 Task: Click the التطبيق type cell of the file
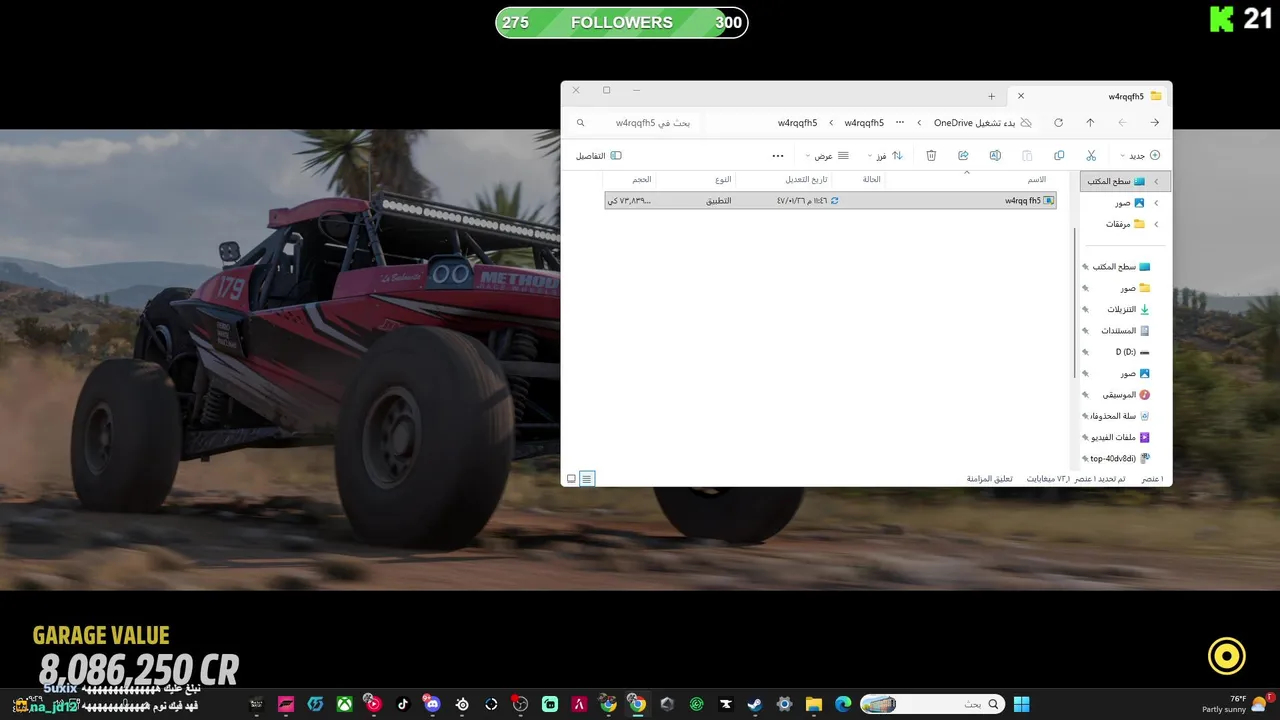(x=719, y=200)
